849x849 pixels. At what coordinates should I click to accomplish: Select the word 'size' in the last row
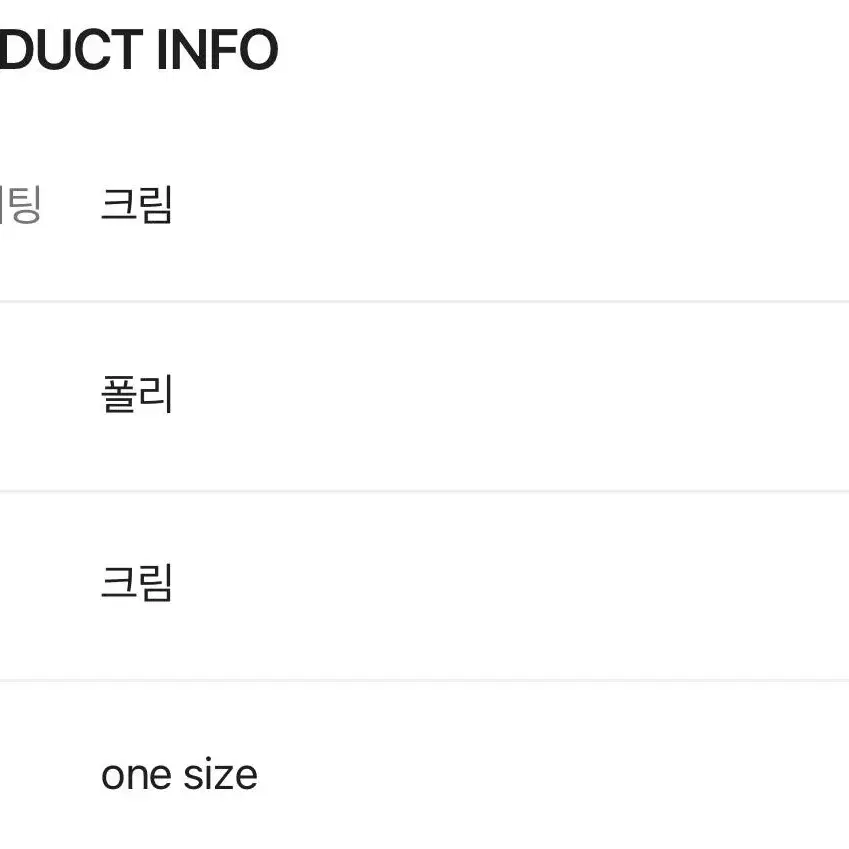(x=220, y=775)
